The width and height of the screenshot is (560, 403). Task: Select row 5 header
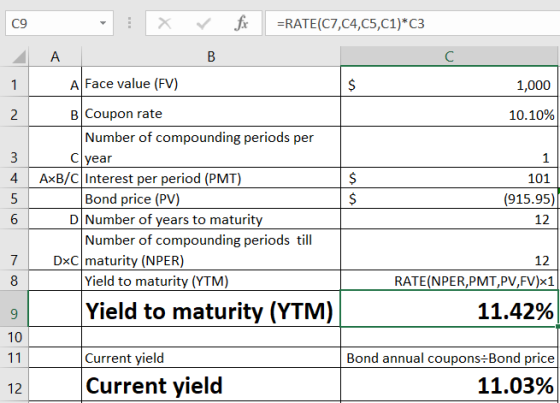14,199
